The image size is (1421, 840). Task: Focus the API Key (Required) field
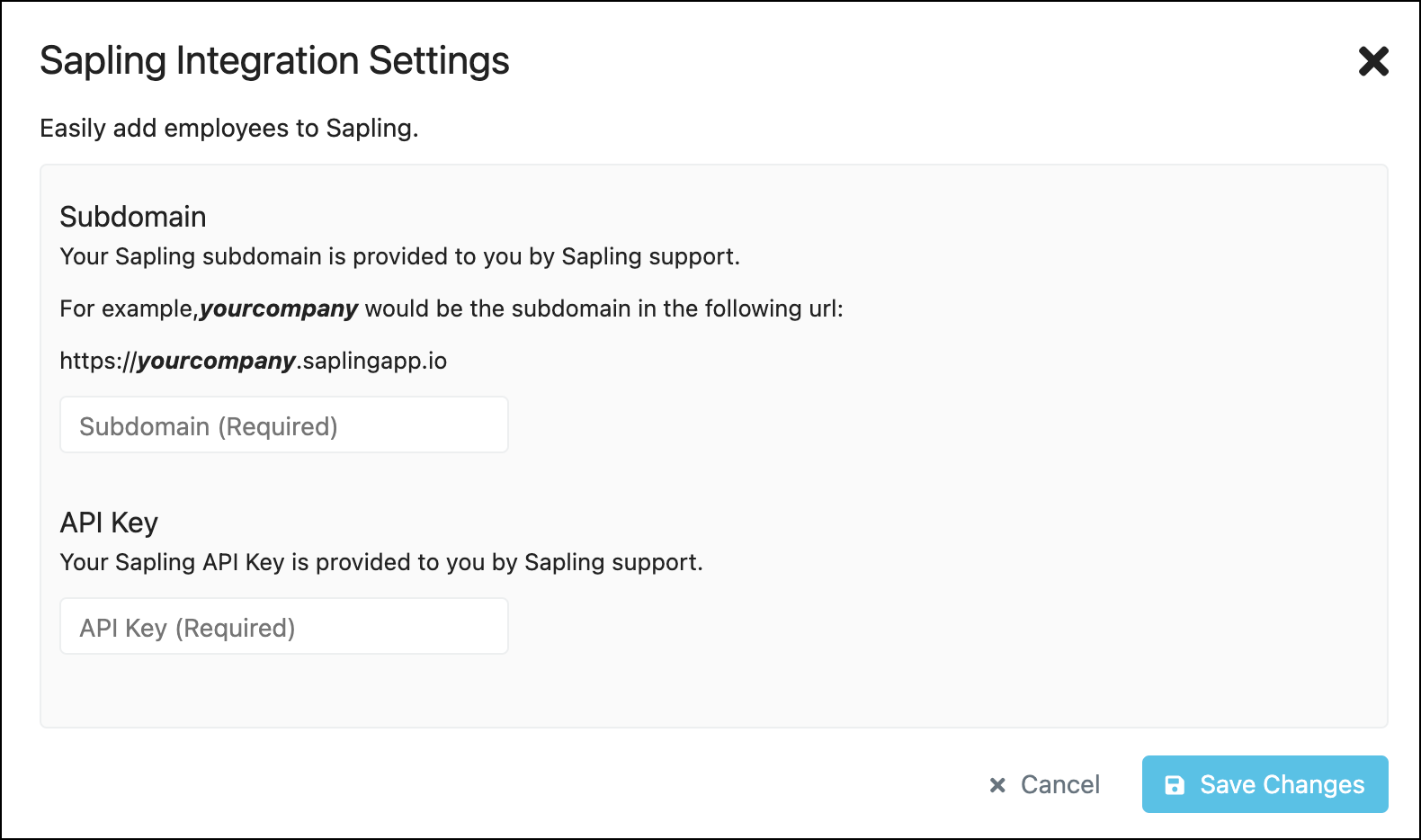pos(284,626)
